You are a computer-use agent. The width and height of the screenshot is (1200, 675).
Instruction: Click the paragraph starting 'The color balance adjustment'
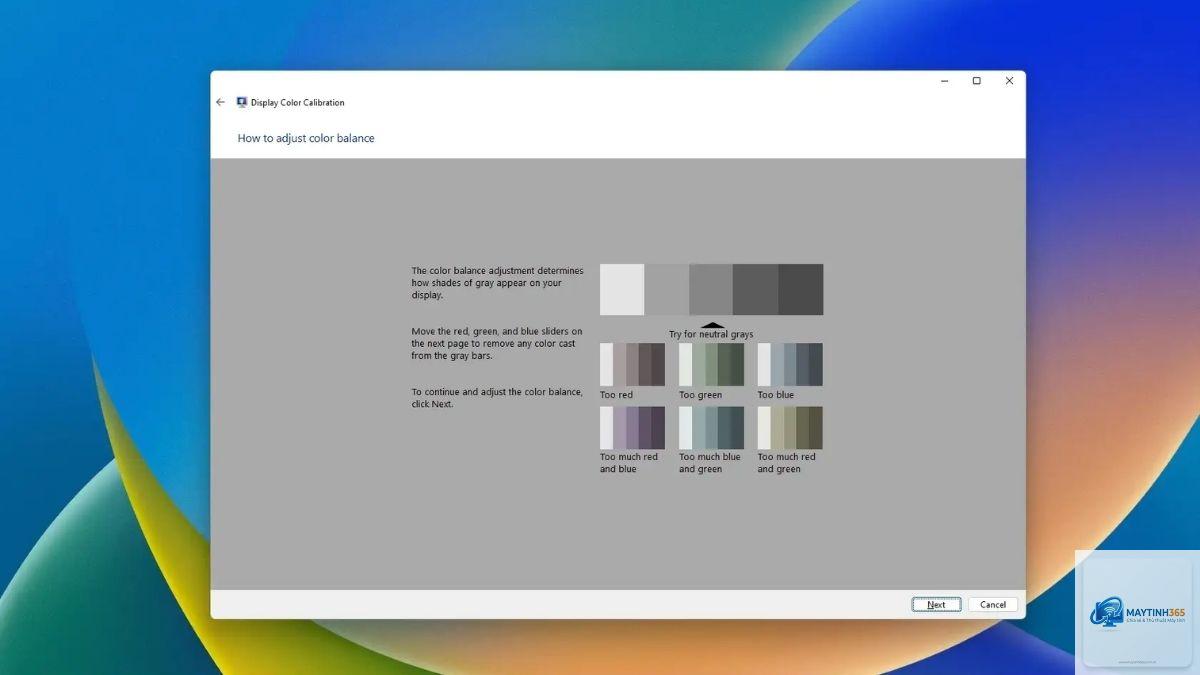pos(497,283)
